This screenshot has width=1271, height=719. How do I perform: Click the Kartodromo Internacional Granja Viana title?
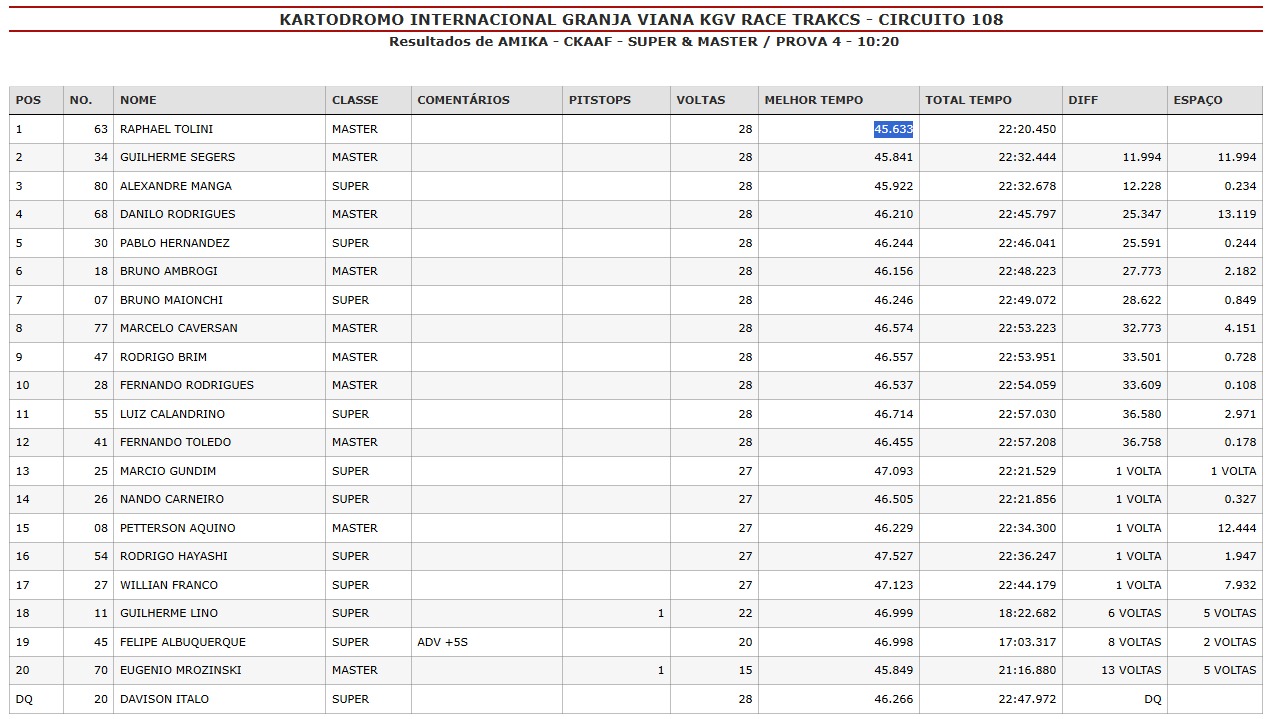(641, 19)
